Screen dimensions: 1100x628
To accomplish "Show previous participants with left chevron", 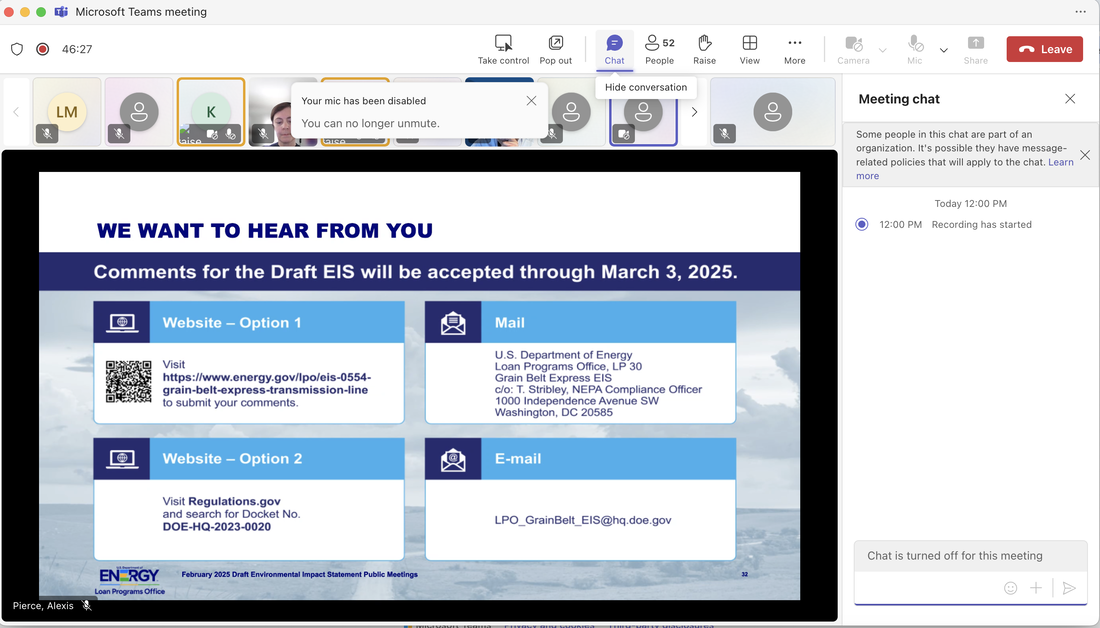I will pyautogui.click(x=16, y=112).
